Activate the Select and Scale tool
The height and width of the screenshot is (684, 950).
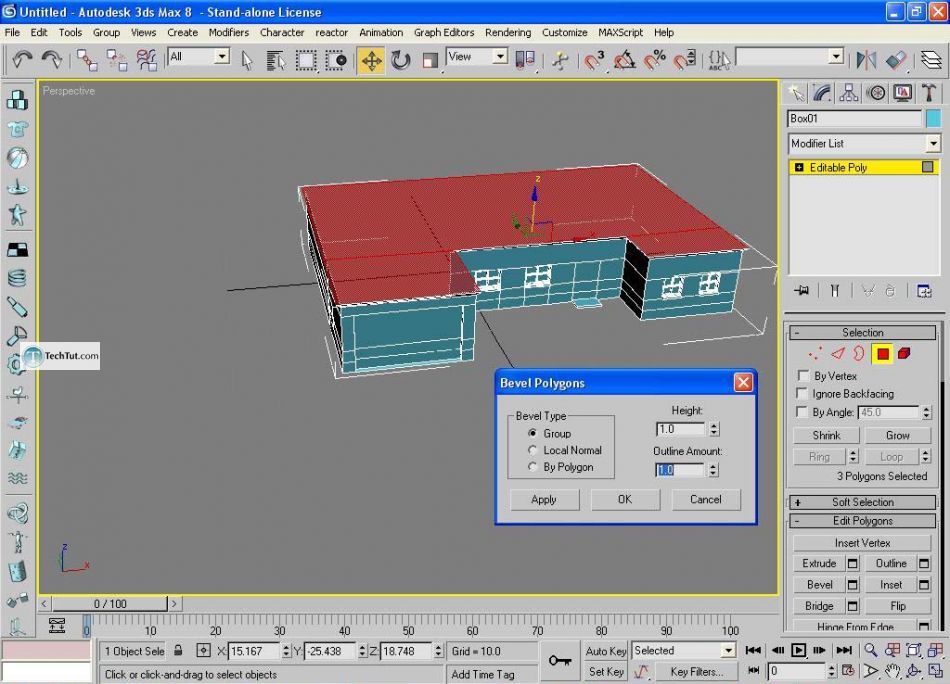pos(430,60)
